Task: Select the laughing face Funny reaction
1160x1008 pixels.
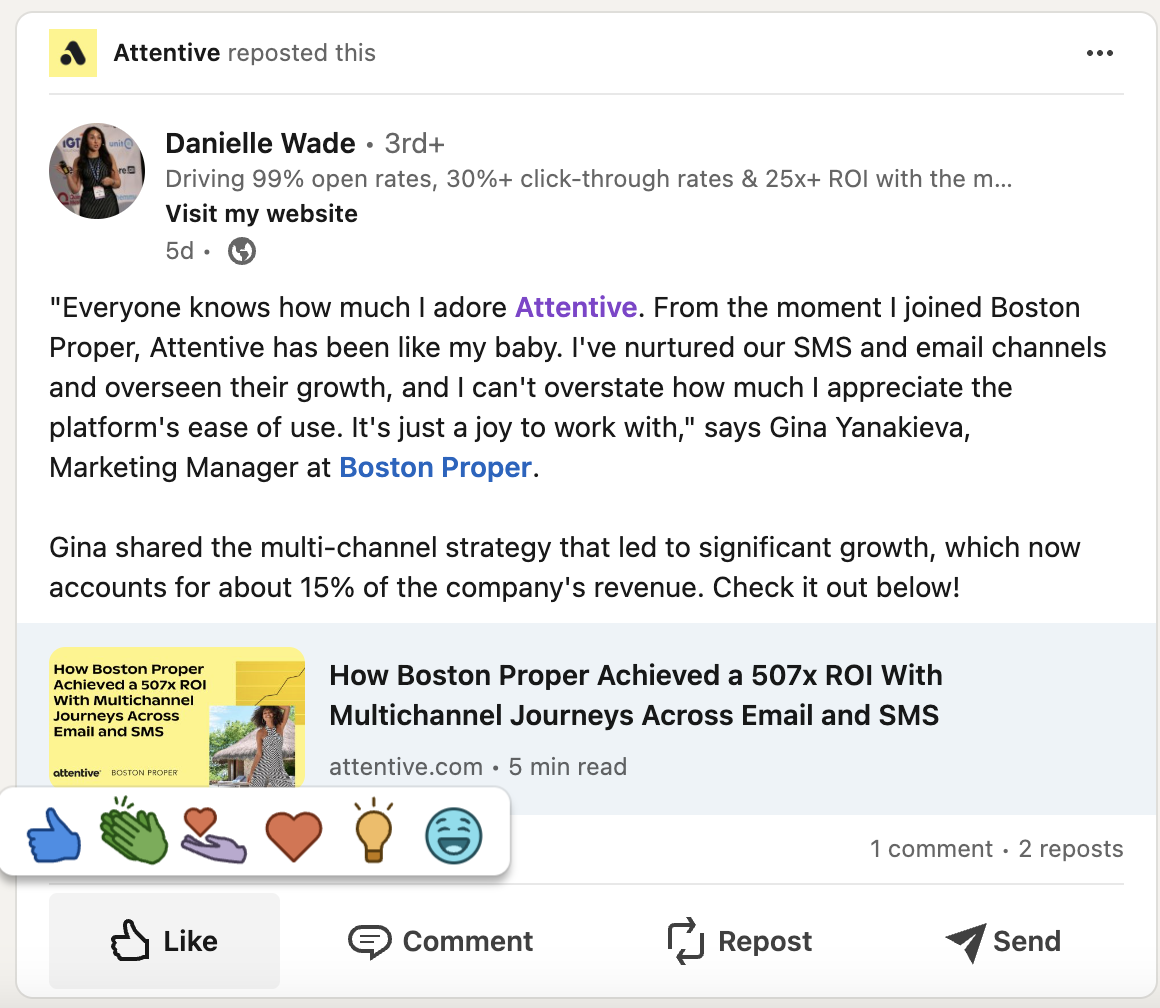Action: (454, 835)
